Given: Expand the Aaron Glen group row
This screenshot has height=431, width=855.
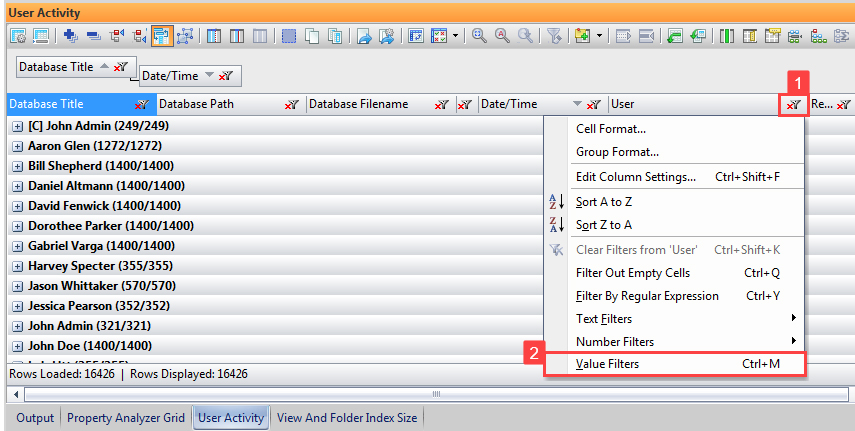Looking at the screenshot, I should (17, 146).
